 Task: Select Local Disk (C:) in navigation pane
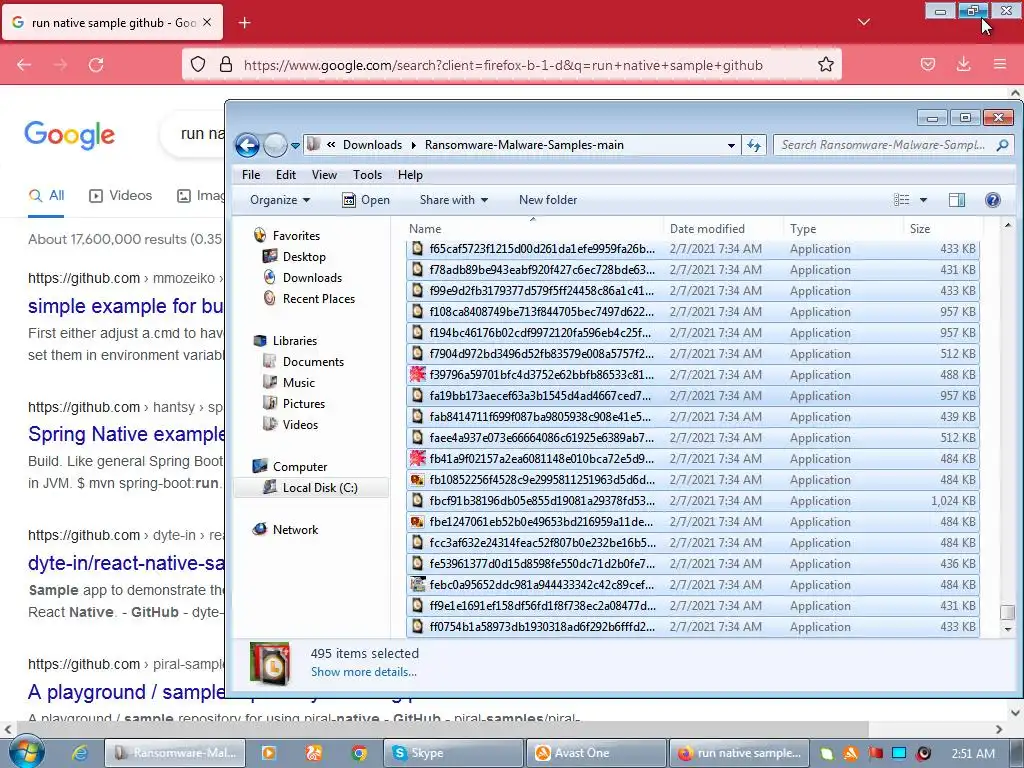pos(311,488)
